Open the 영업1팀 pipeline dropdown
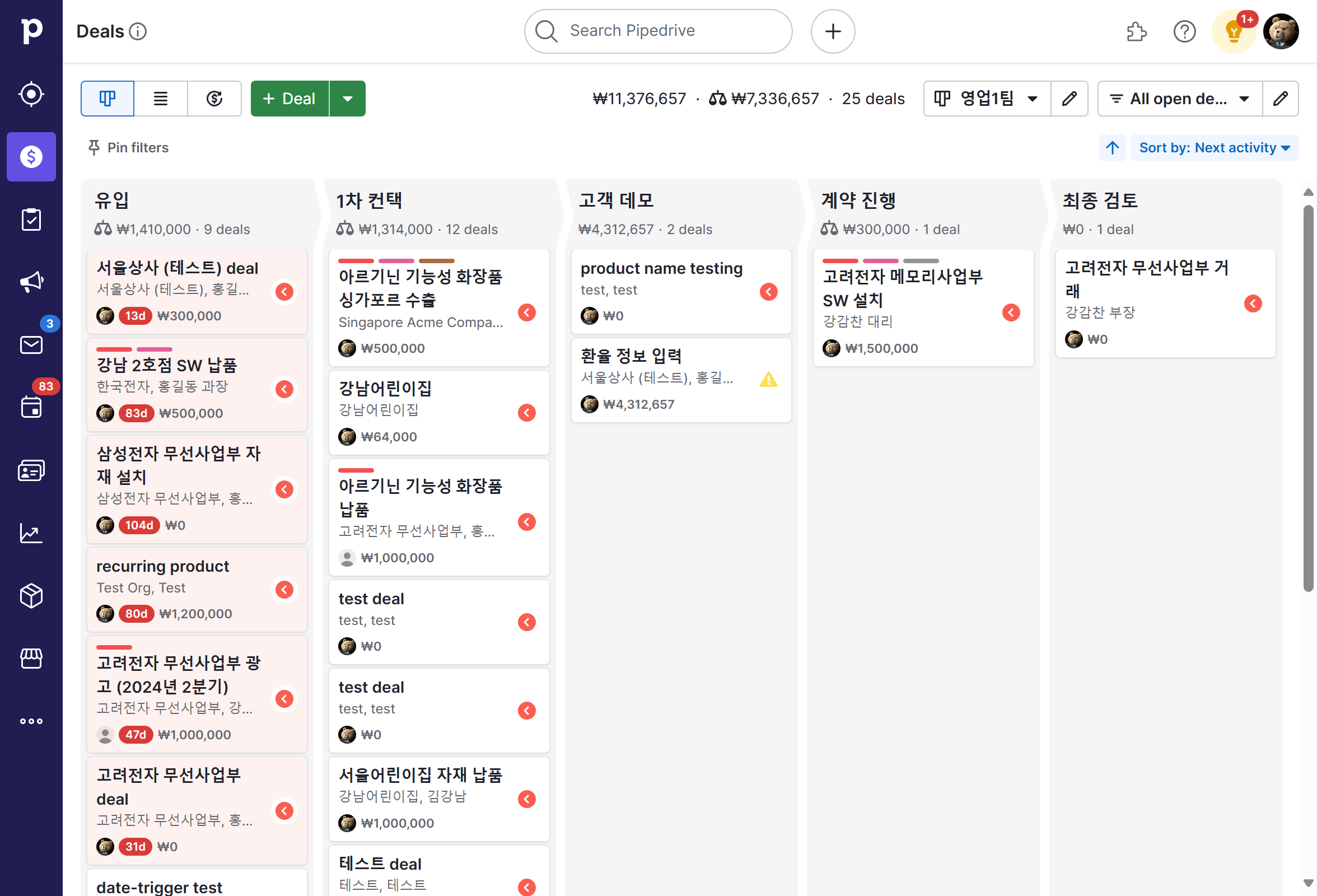This screenshot has width=1317, height=896. click(987, 99)
